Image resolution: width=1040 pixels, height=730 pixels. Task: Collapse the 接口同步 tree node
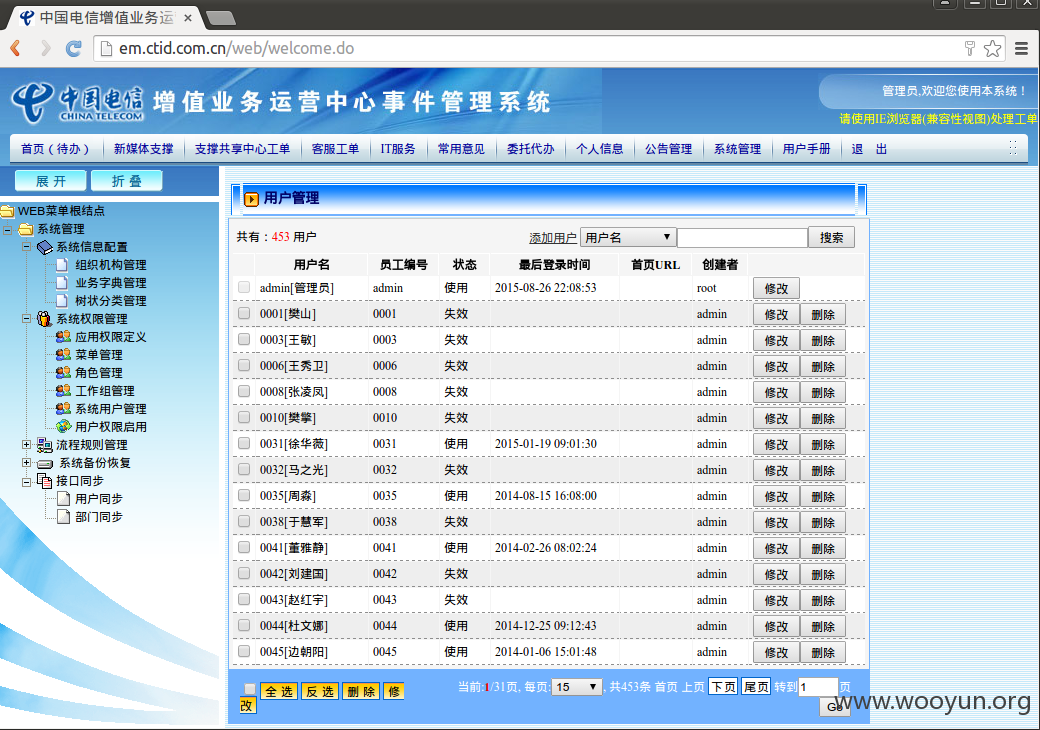27,482
